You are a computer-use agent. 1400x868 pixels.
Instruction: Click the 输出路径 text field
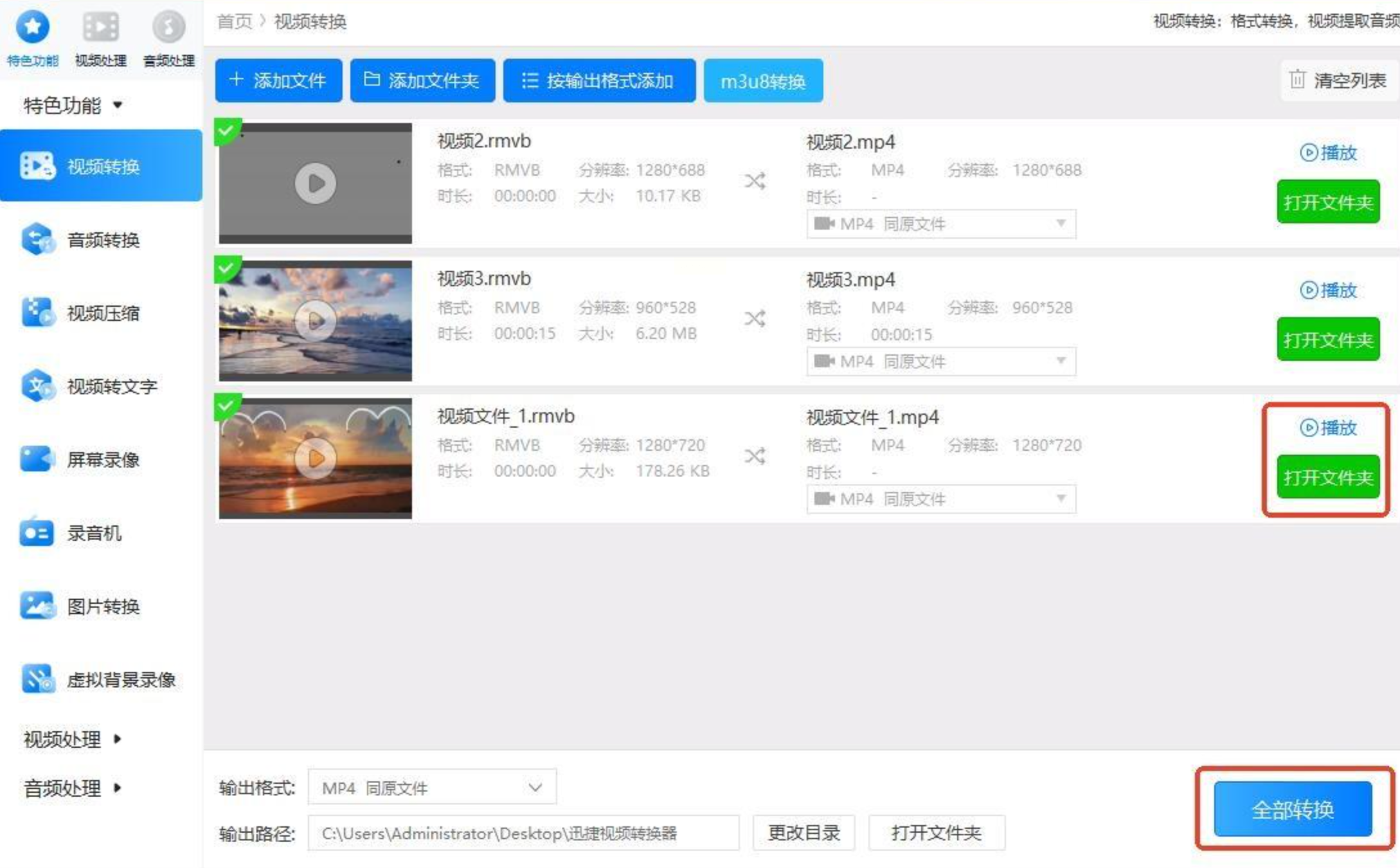coord(523,833)
